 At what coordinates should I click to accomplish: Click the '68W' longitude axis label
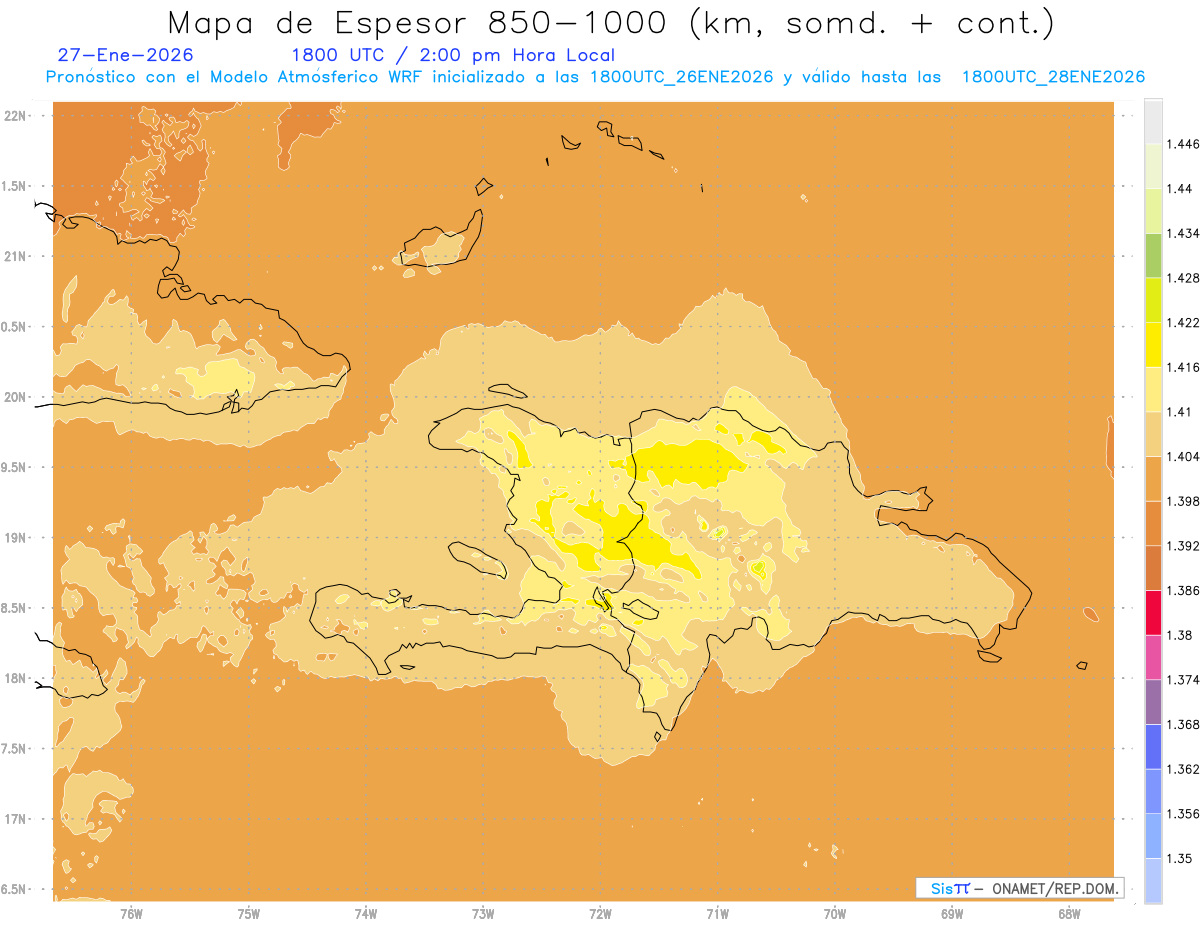(1069, 914)
